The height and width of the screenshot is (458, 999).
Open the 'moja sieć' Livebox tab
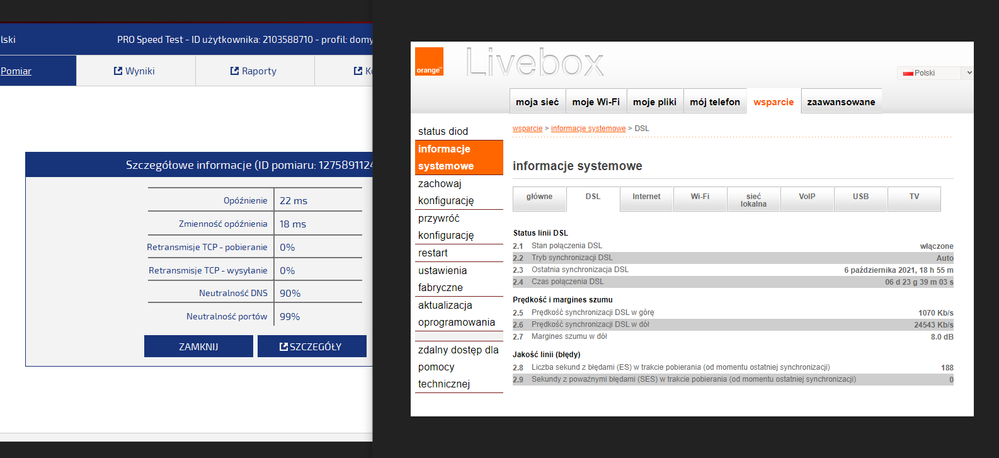click(x=537, y=102)
